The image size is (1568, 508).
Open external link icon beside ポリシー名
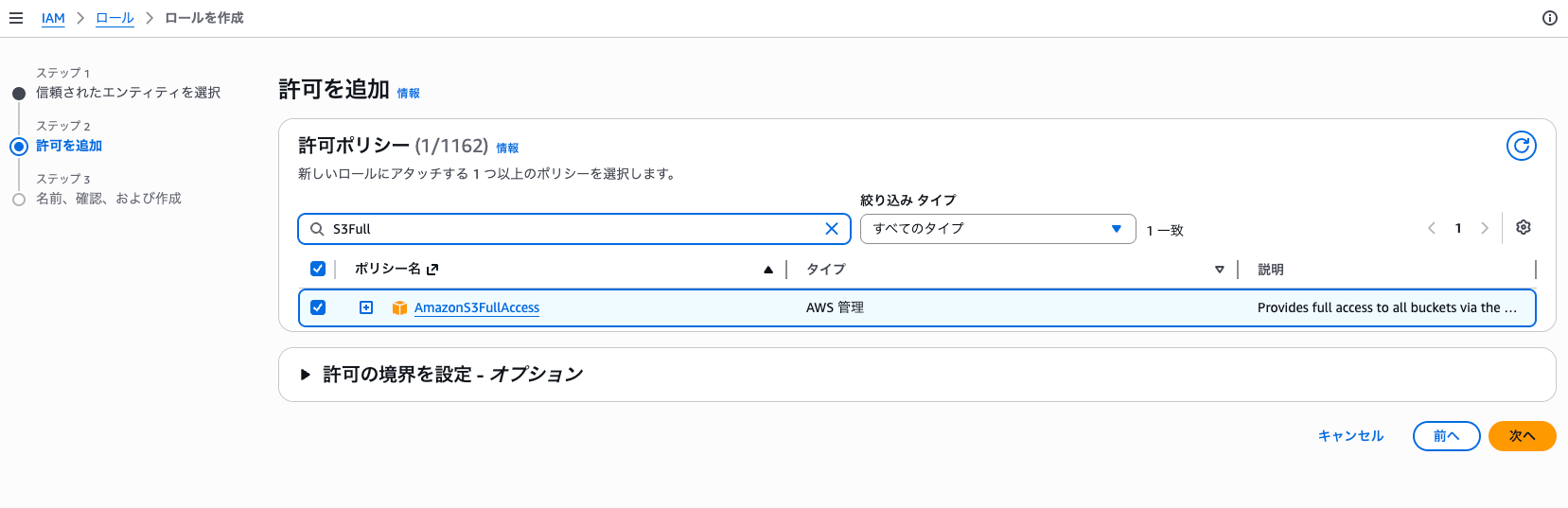(x=432, y=270)
